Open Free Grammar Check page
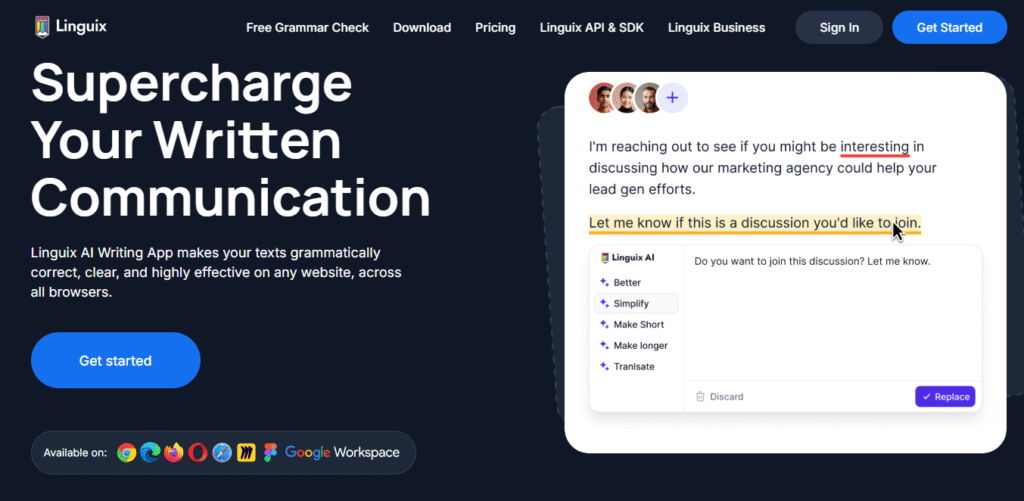 (x=308, y=27)
